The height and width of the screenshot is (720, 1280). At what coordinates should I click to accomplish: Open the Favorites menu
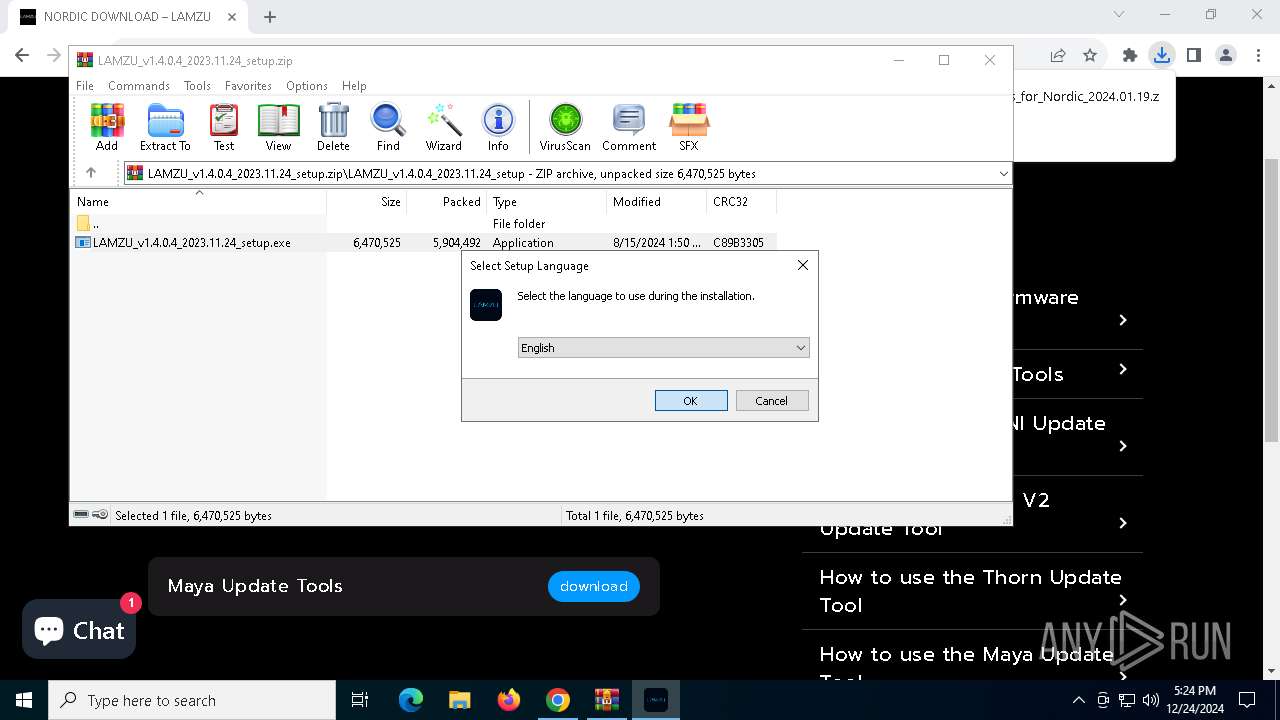tap(248, 86)
